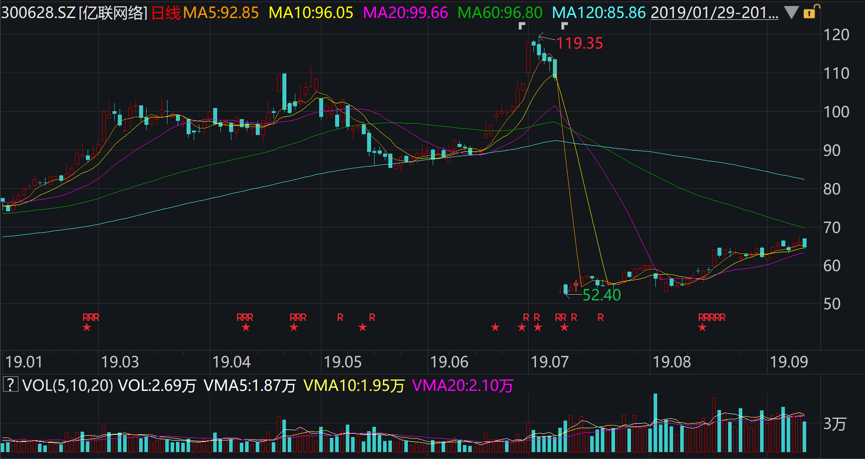Click the MA20:99.66 indicator label
This screenshot has width=865, height=459.
tap(405, 13)
